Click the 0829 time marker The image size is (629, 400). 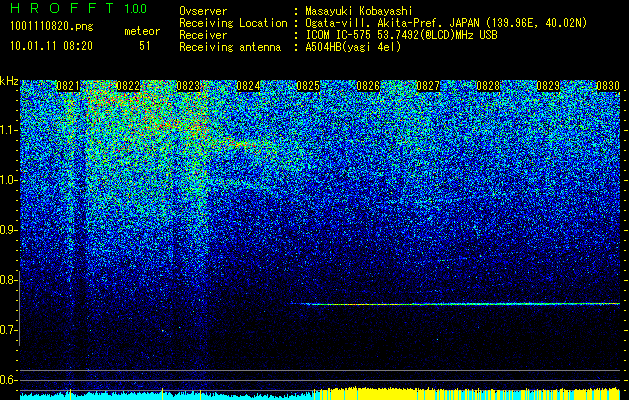548,86
